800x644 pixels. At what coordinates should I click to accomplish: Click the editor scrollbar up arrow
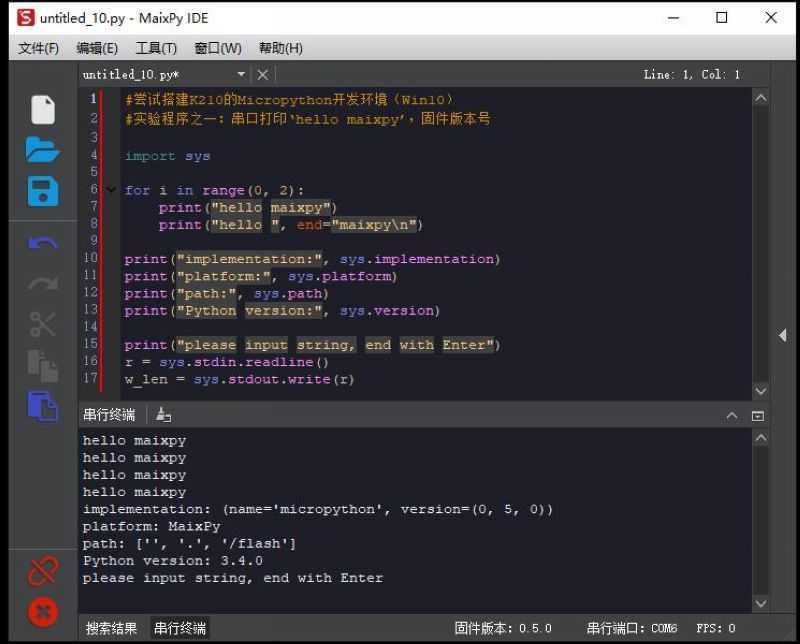[x=761, y=97]
